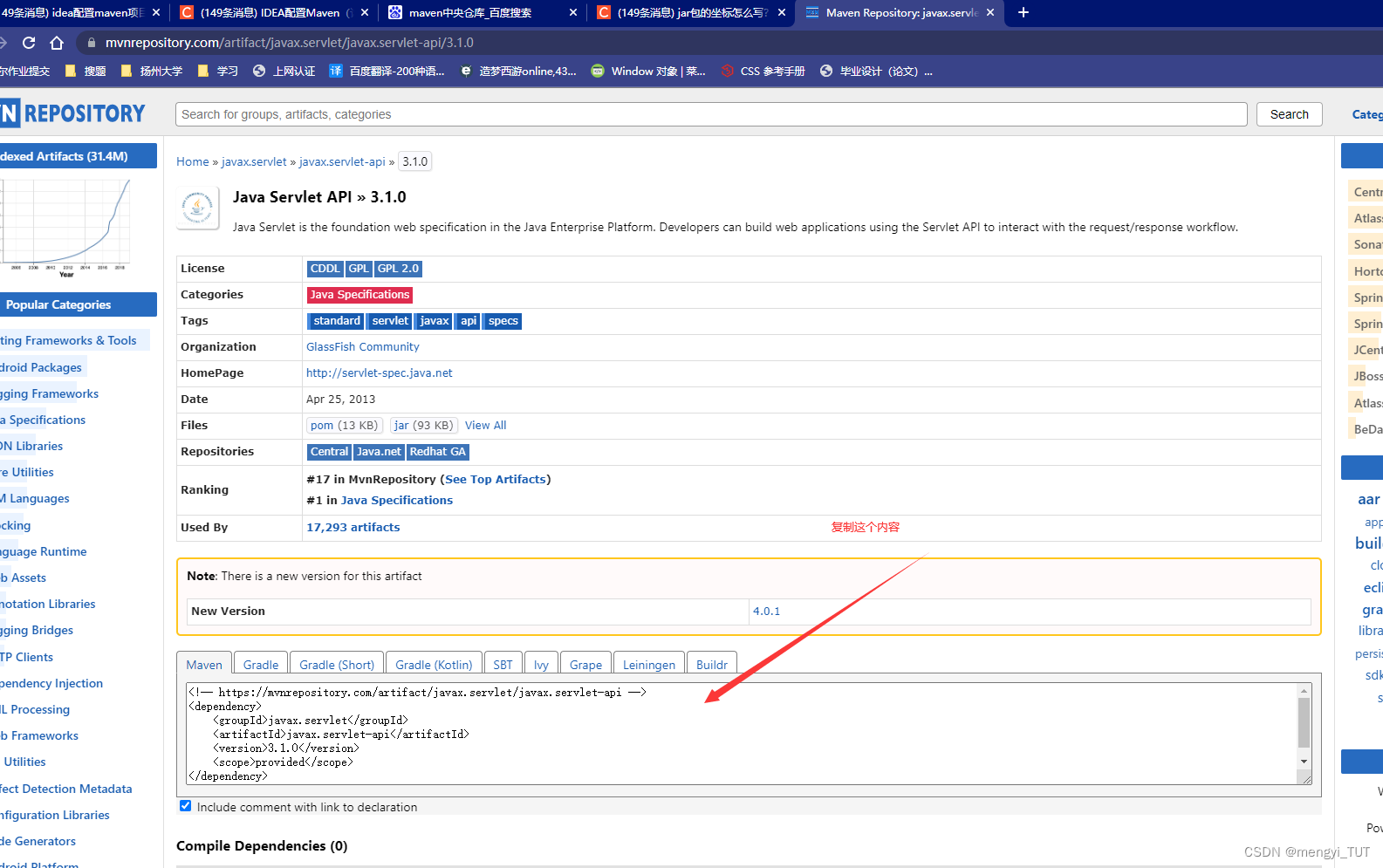This screenshot has height=868, width=1383.
Task: Open the Java Specifications category tag
Action: (x=359, y=295)
